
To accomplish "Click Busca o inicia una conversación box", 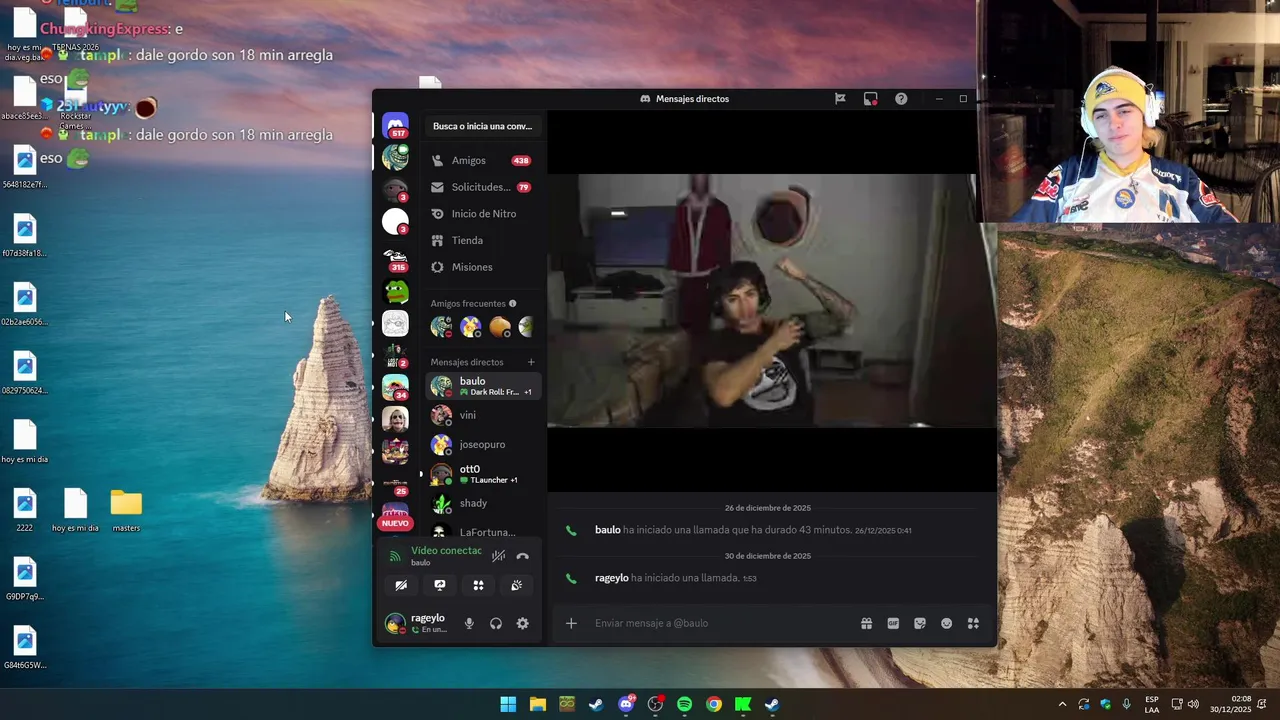I will pyautogui.click(x=482, y=126).
